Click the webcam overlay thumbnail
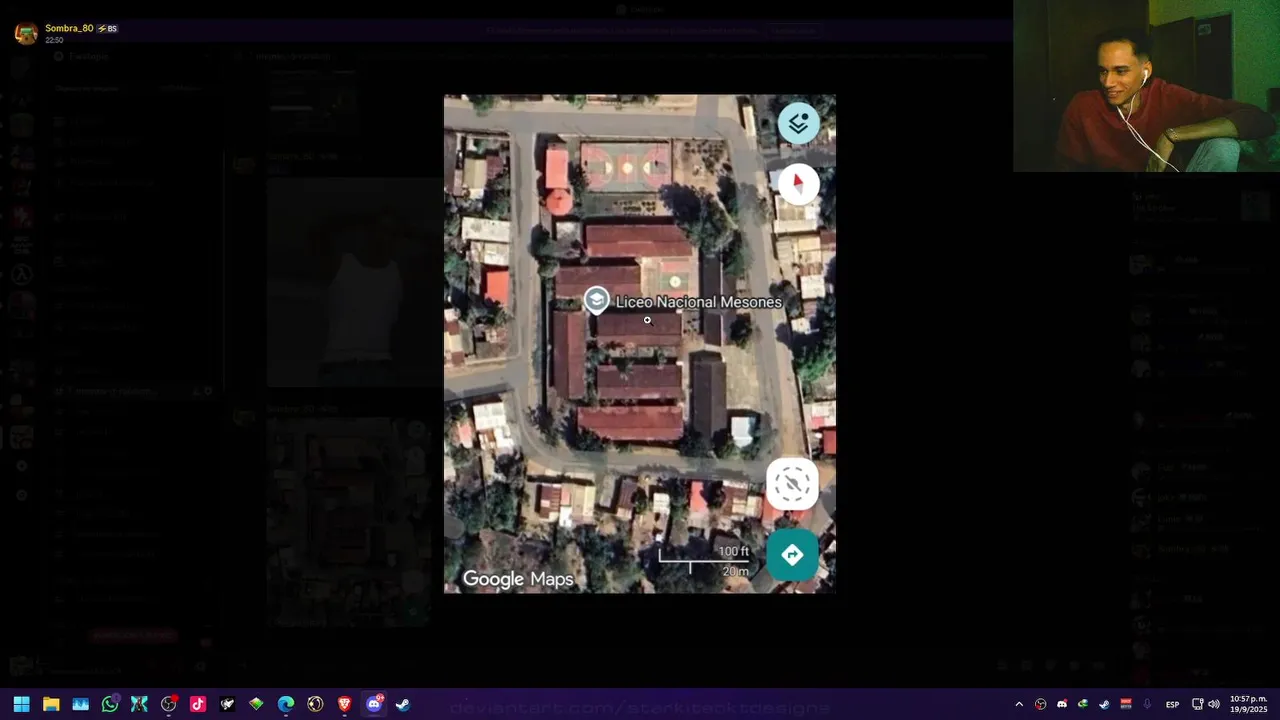Viewport: 1280px width, 720px height. pyautogui.click(x=1146, y=86)
